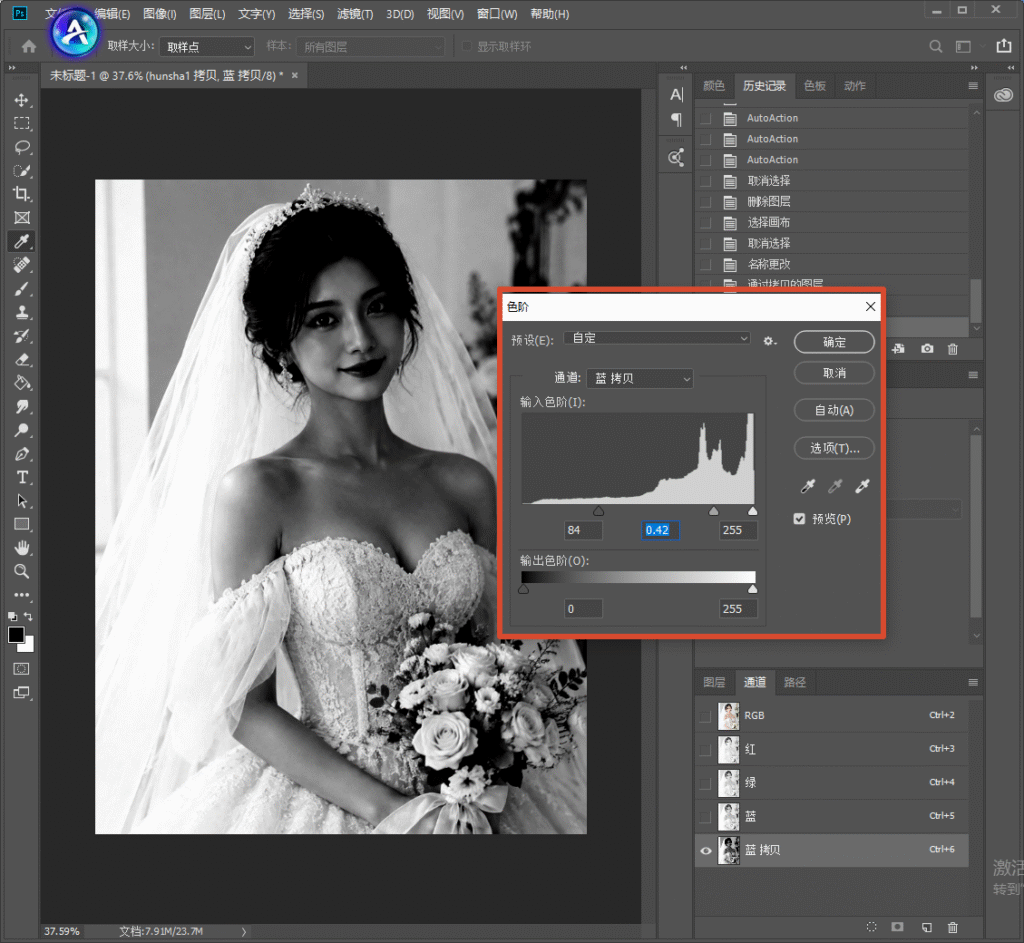
Task: Select the Brush tool
Action: click(x=22, y=289)
